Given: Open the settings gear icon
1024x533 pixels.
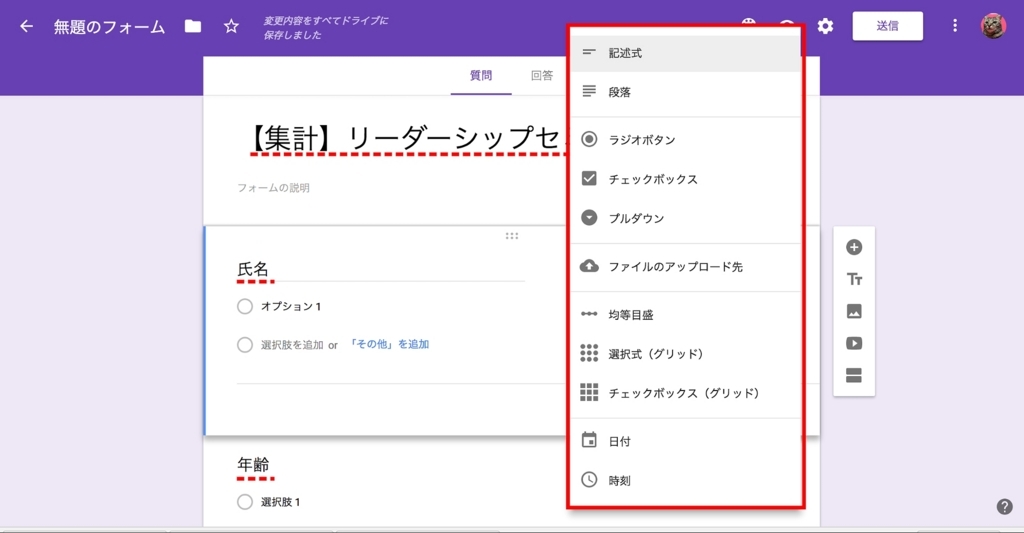Looking at the screenshot, I should tap(825, 26).
